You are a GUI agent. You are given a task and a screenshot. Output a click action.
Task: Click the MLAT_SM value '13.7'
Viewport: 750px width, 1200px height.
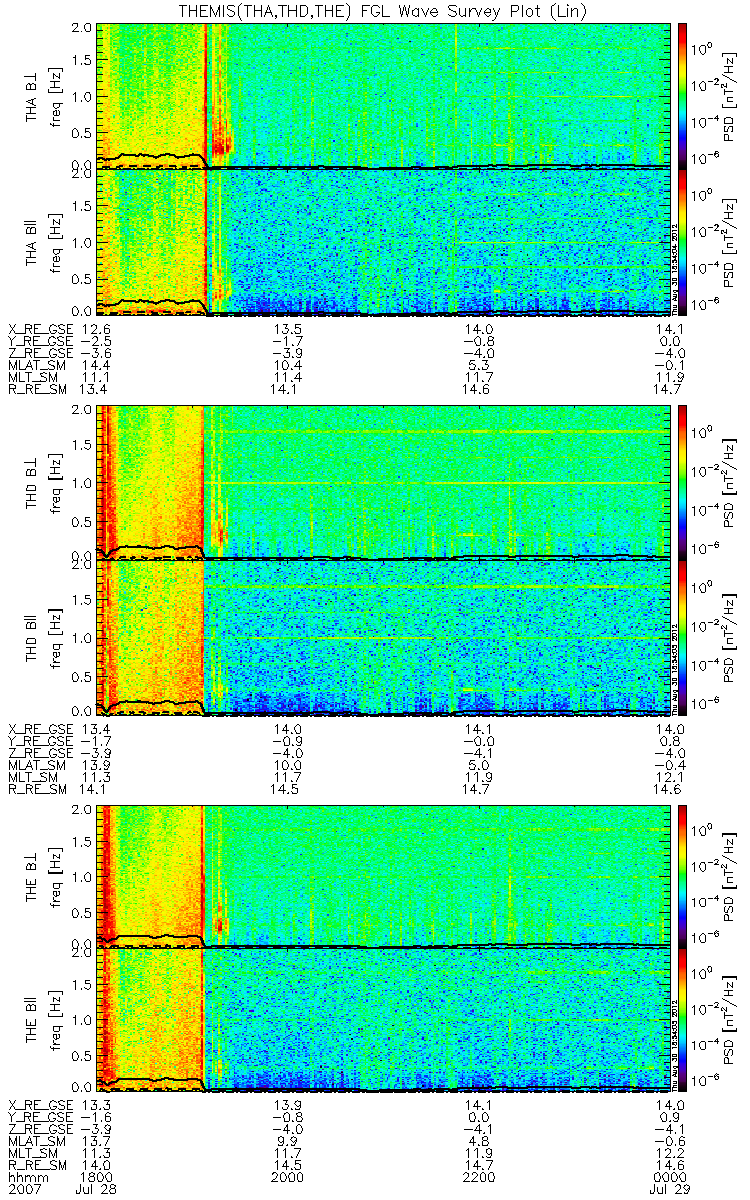point(94,1142)
